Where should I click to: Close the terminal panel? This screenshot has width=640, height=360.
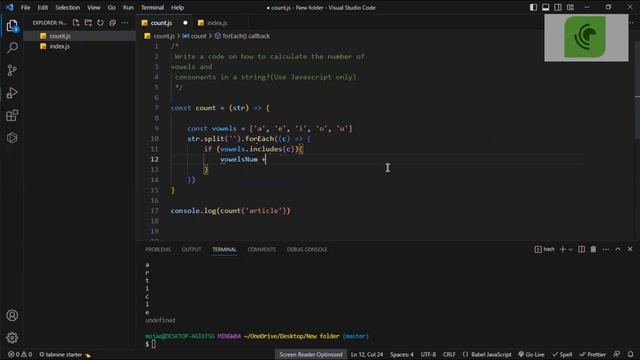(x=630, y=249)
